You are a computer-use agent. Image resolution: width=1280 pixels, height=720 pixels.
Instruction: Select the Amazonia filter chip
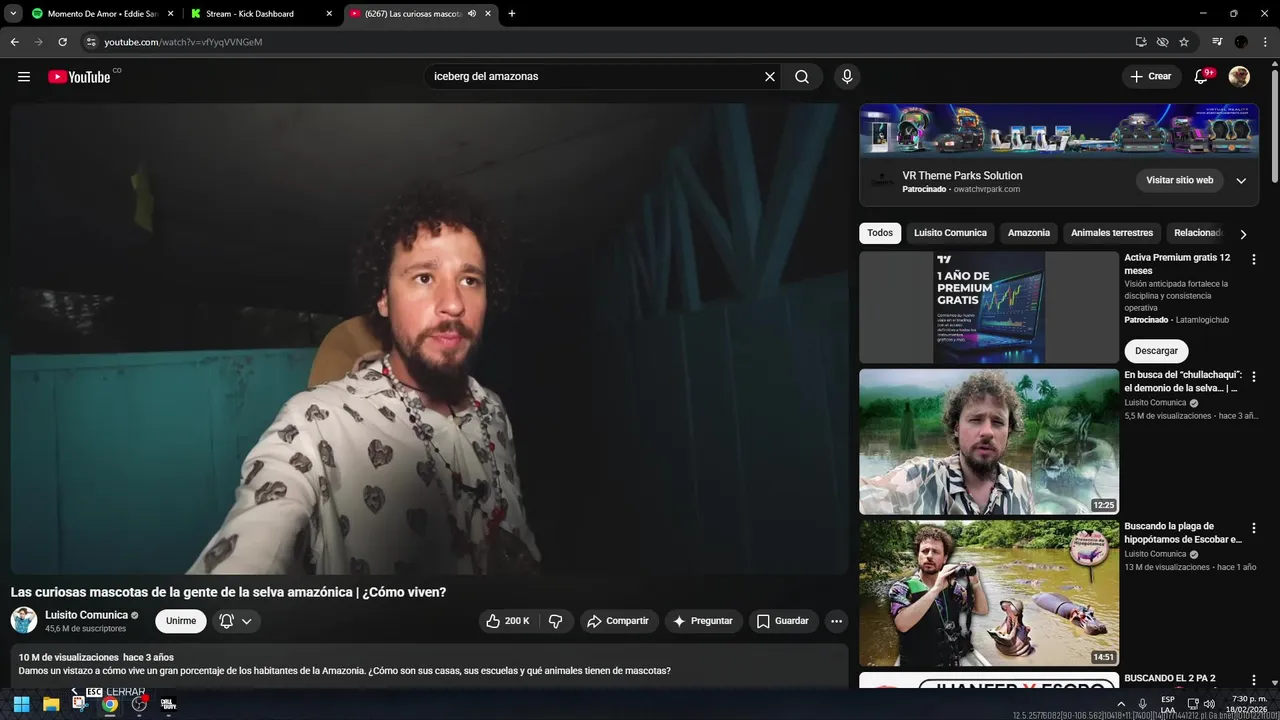(1029, 233)
